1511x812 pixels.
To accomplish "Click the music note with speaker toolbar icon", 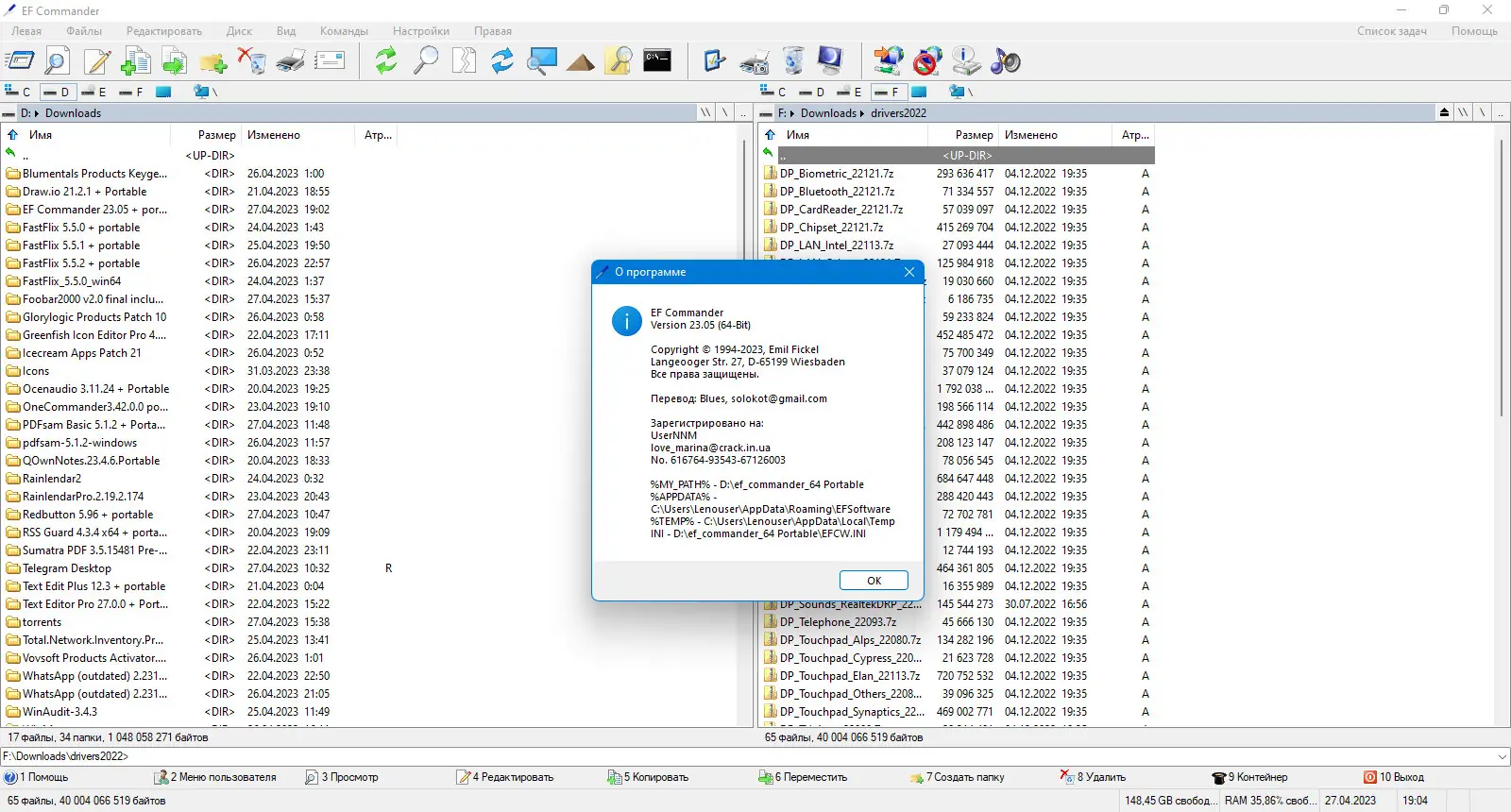I will click(x=1006, y=61).
